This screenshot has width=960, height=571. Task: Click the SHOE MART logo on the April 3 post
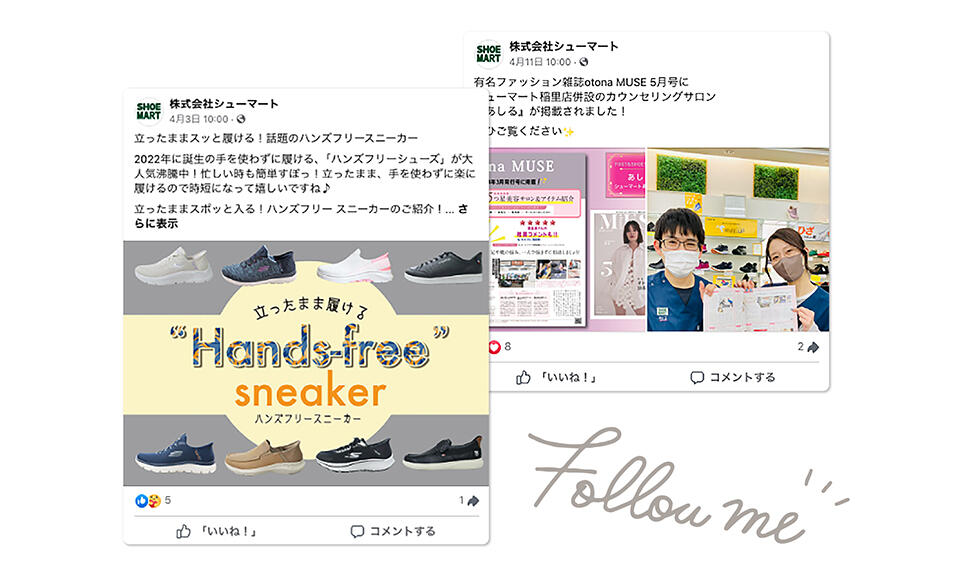(149, 111)
